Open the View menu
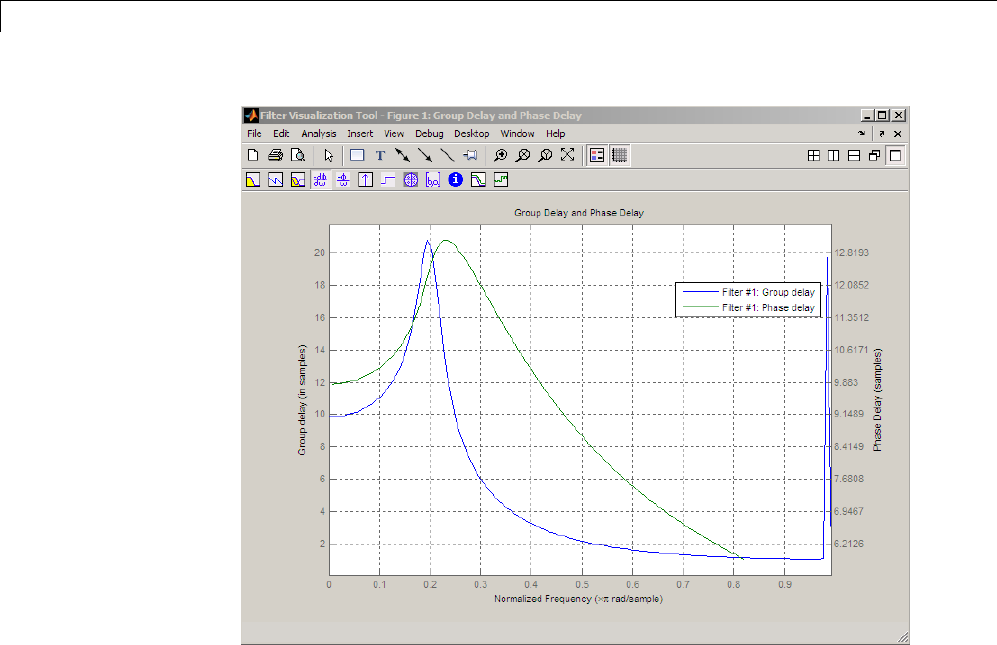 tap(394, 134)
